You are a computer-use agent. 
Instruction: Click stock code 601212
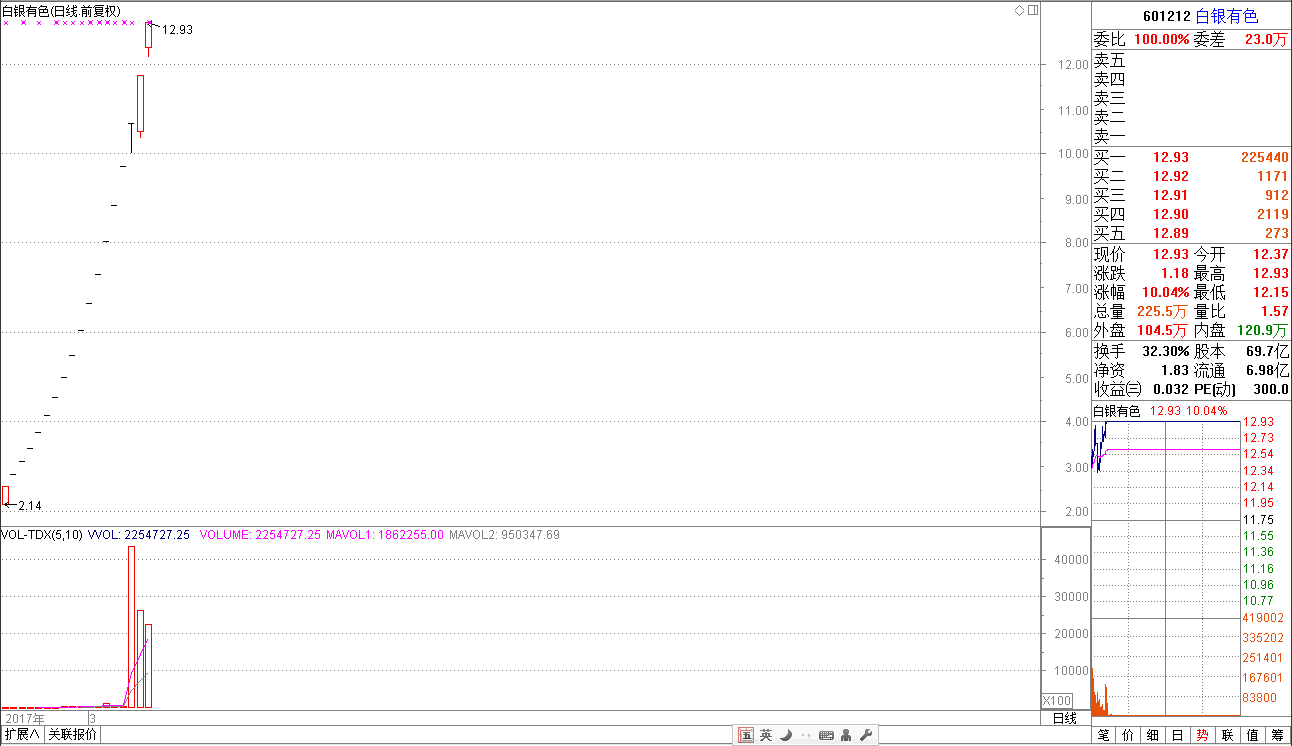[x=1166, y=16]
